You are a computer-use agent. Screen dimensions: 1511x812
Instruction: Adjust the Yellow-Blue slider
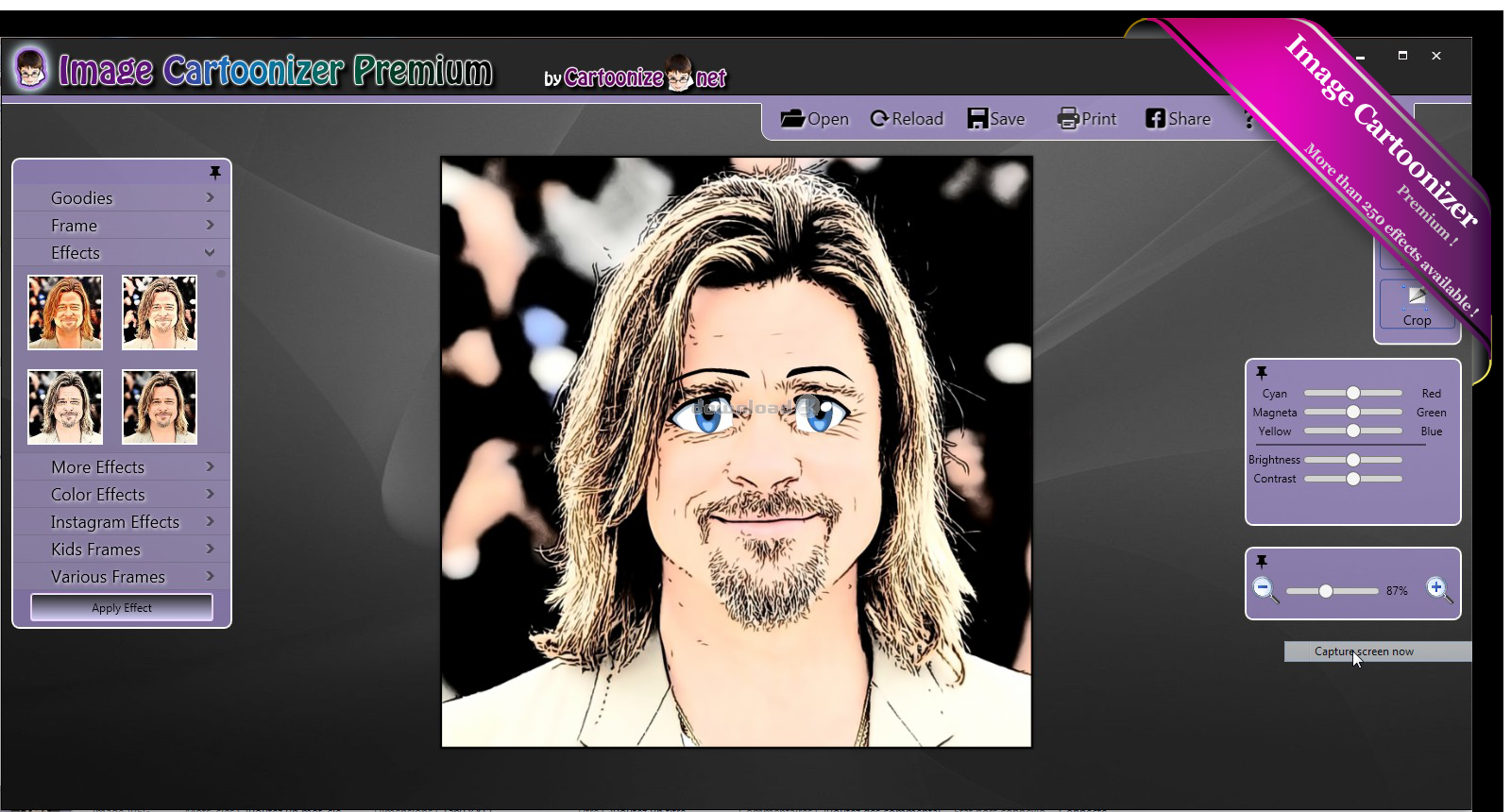(x=1353, y=431)
